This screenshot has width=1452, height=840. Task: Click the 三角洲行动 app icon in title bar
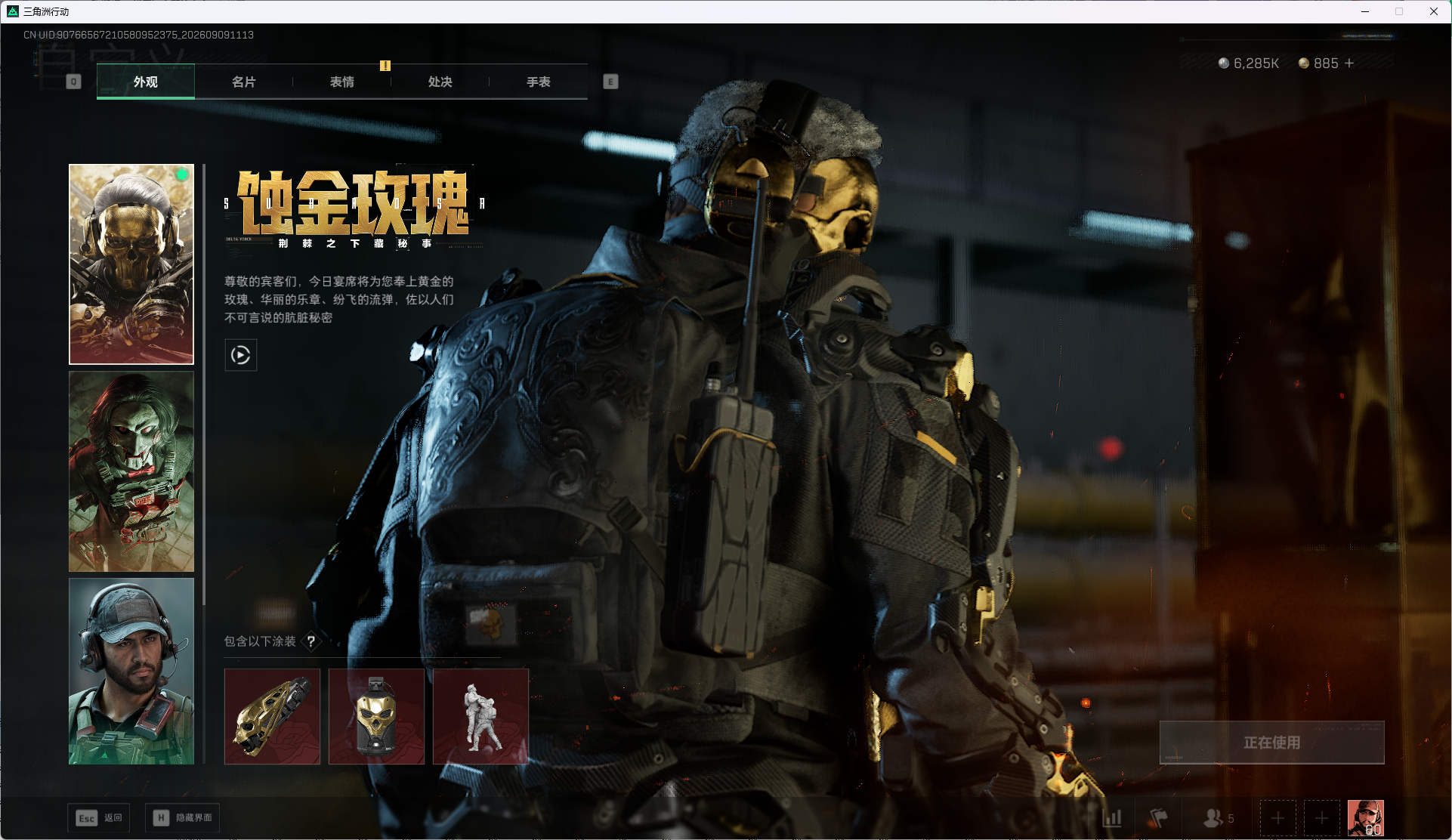pyautogui.click(x=13, y=11)
